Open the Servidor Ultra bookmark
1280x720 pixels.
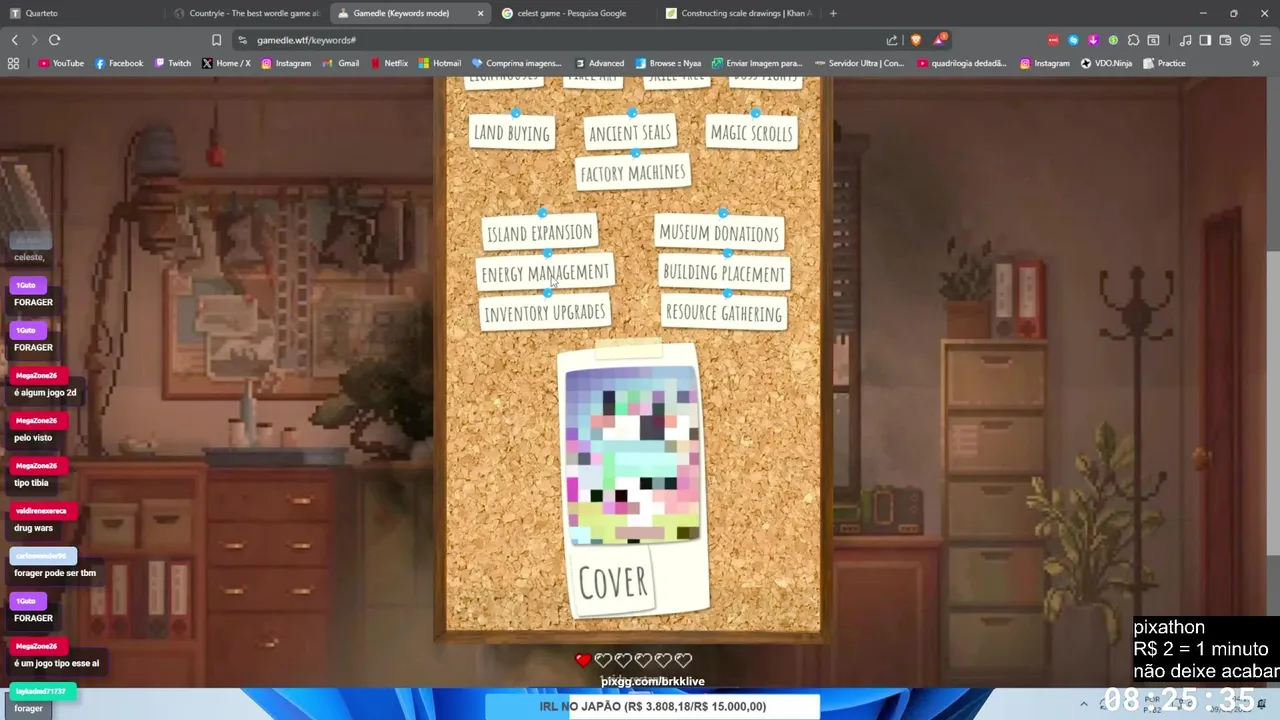859,63
